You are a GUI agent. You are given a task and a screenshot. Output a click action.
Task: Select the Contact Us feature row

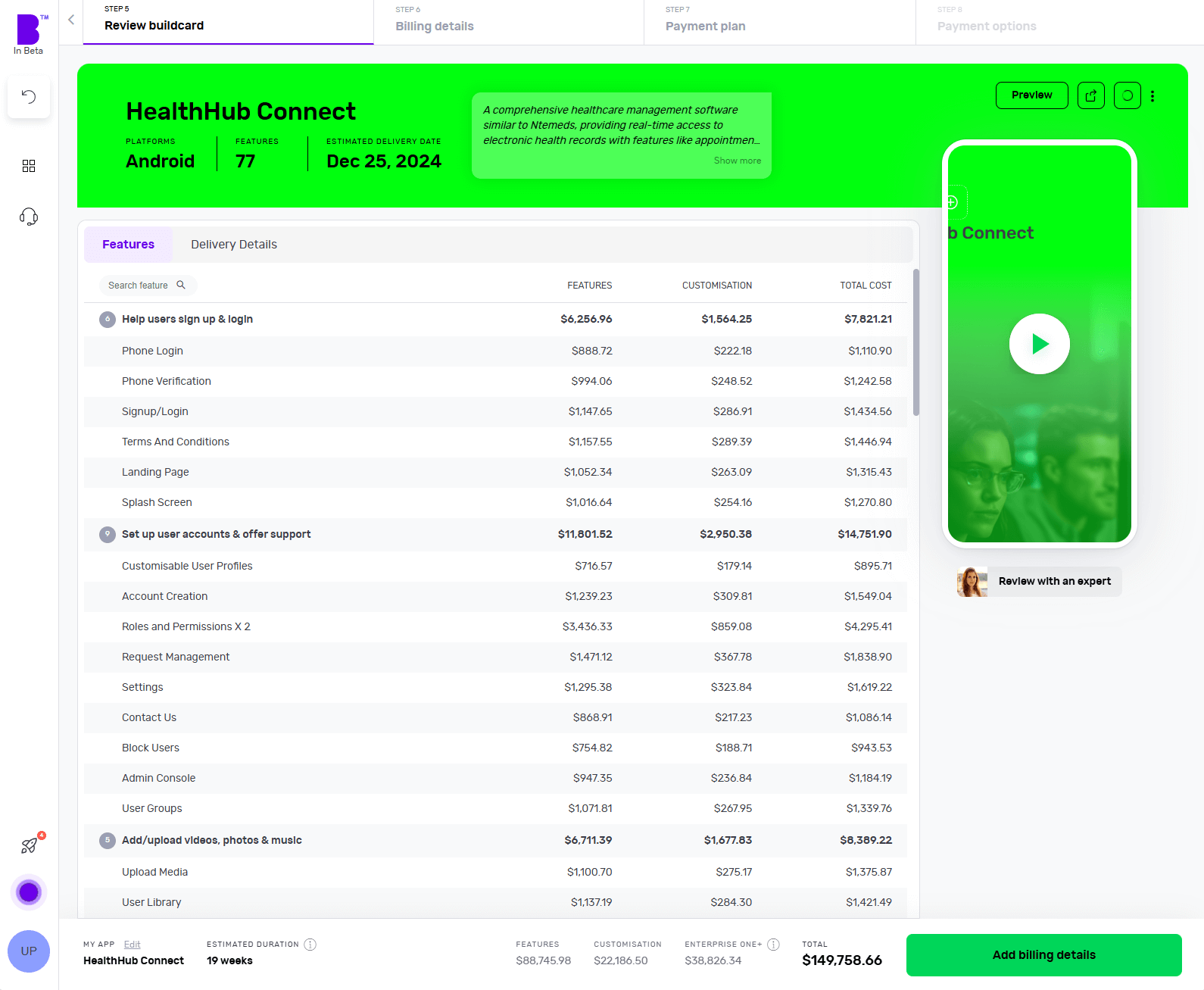coord(495,717)
